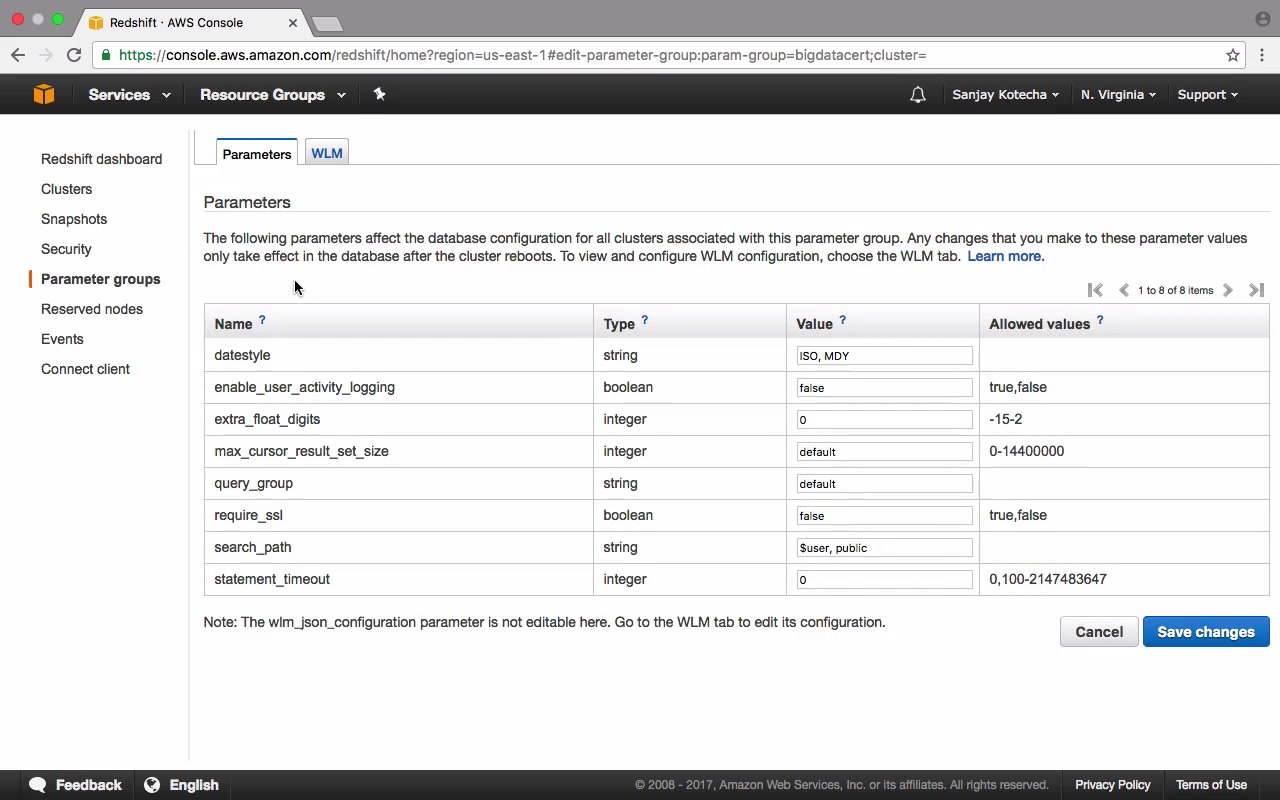Bookmark this page with the star icon
Screen dimensions: 1280x800
point(1233,55)
